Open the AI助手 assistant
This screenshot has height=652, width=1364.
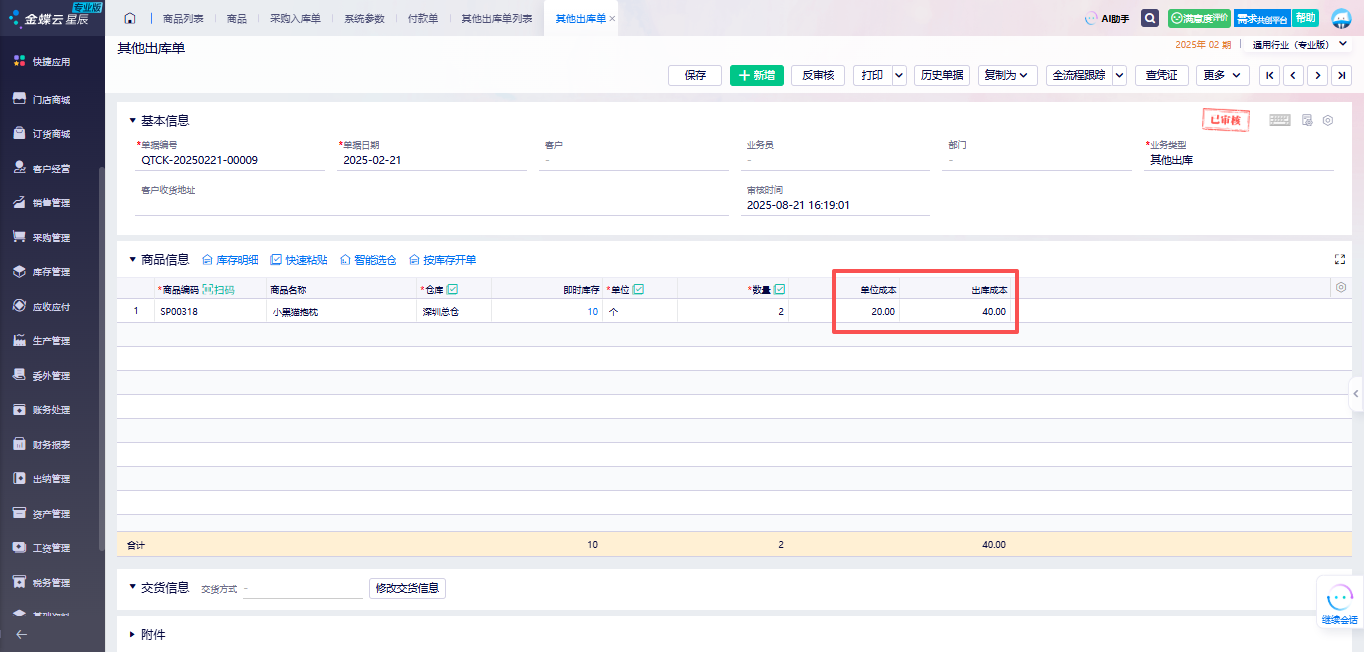tap(1106, 19)
